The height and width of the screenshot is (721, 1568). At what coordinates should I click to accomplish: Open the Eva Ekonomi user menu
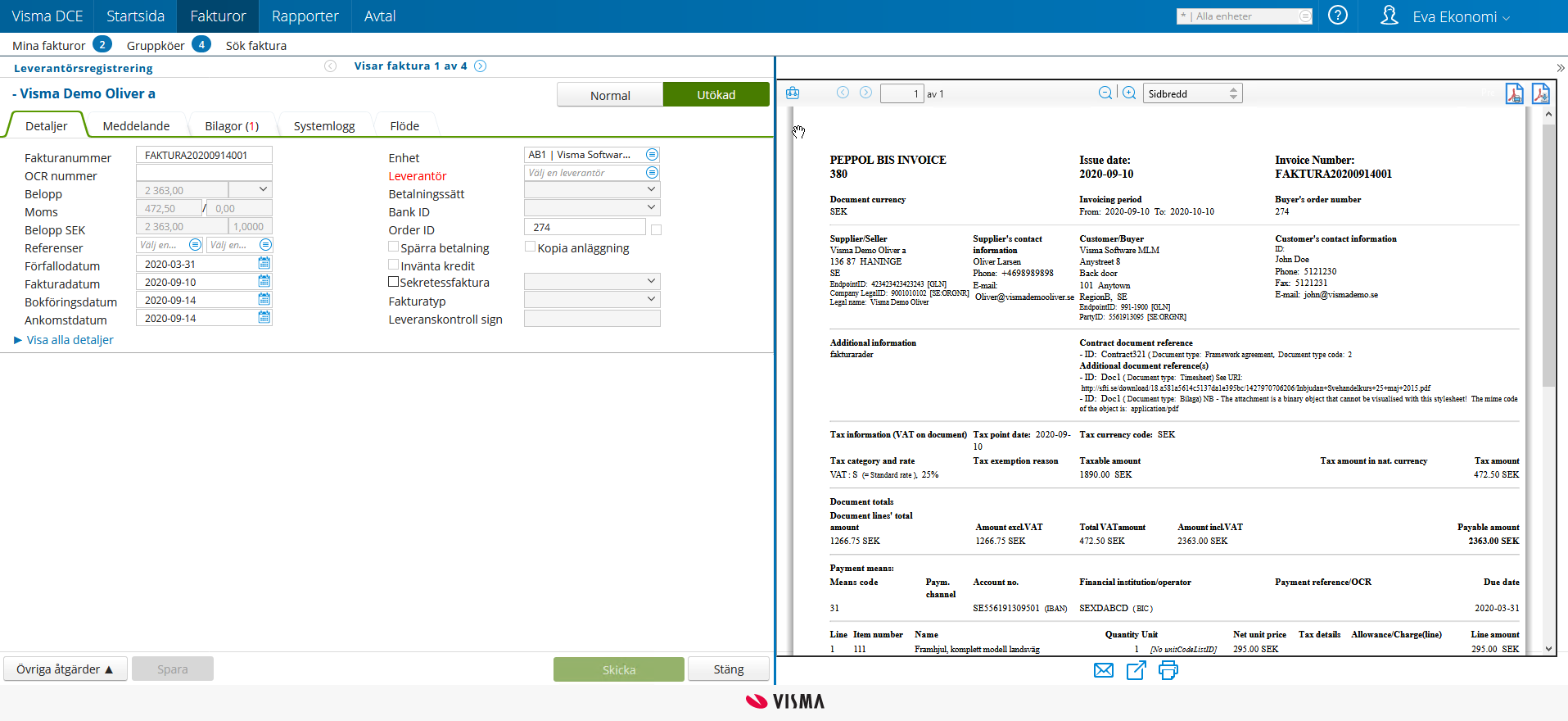coord(1461,16)
